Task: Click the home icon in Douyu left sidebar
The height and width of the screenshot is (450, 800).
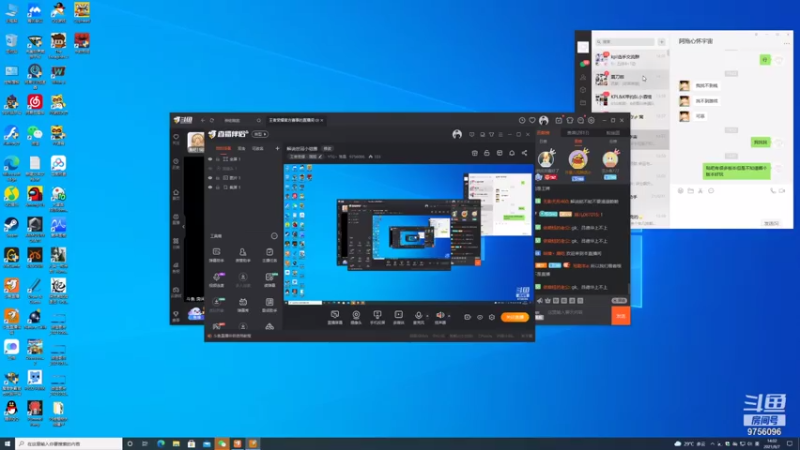Action: [x=176, y=192]
